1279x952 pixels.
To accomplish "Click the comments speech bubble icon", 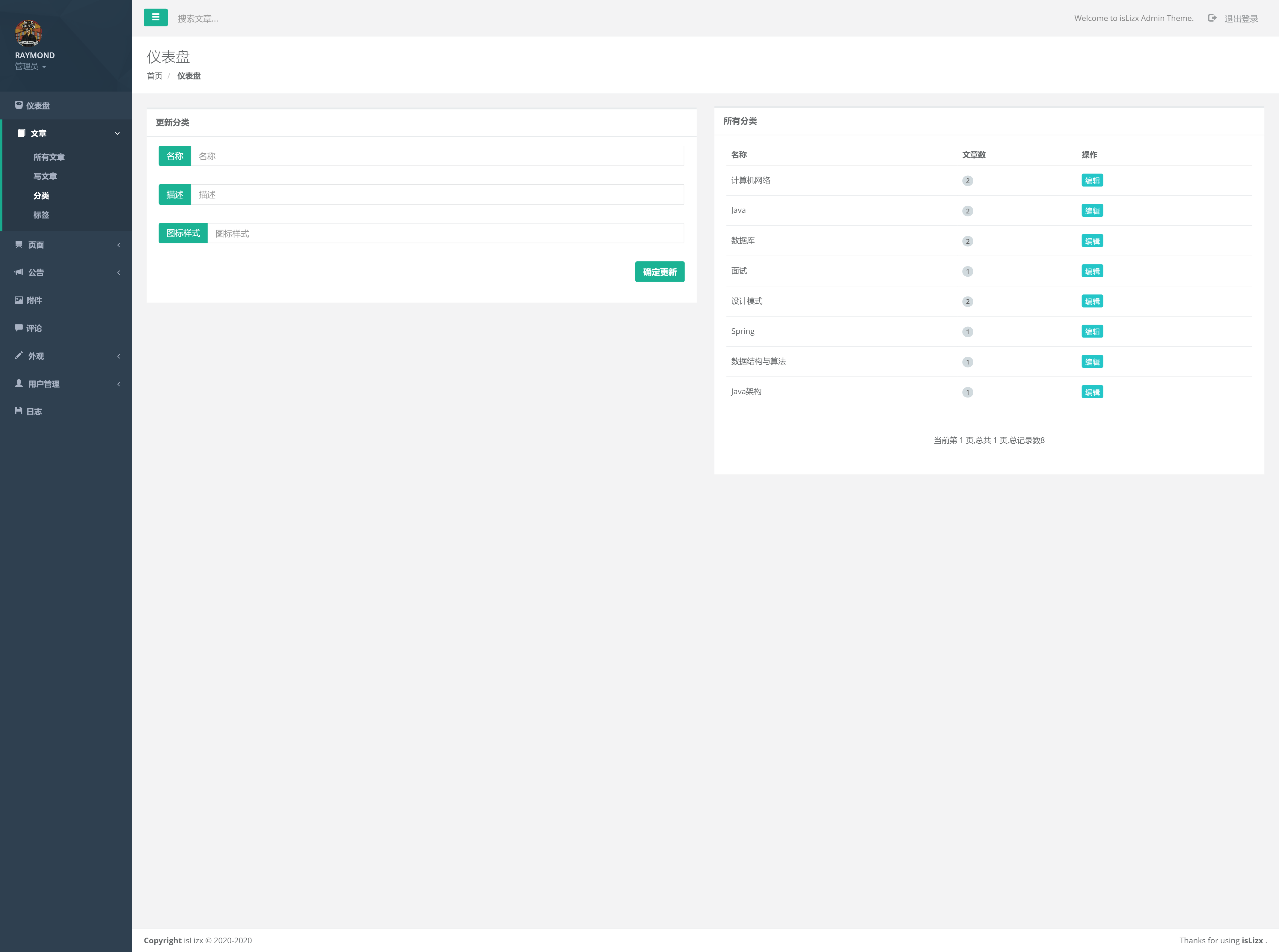I will 19,327.
